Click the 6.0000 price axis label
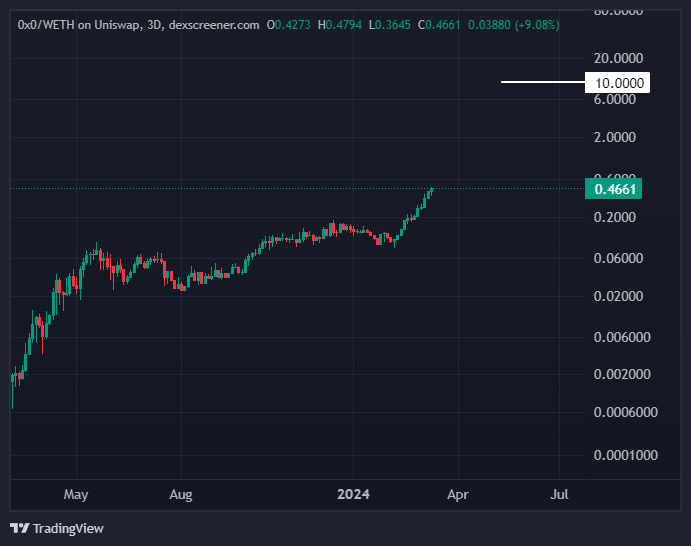The height and width of the screenshot is (546, 691). pos(614,99)
